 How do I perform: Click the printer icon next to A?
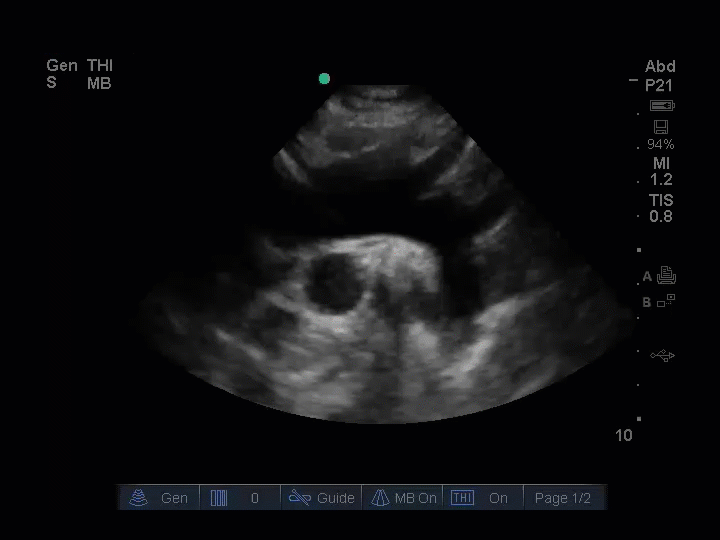point(667,277)
